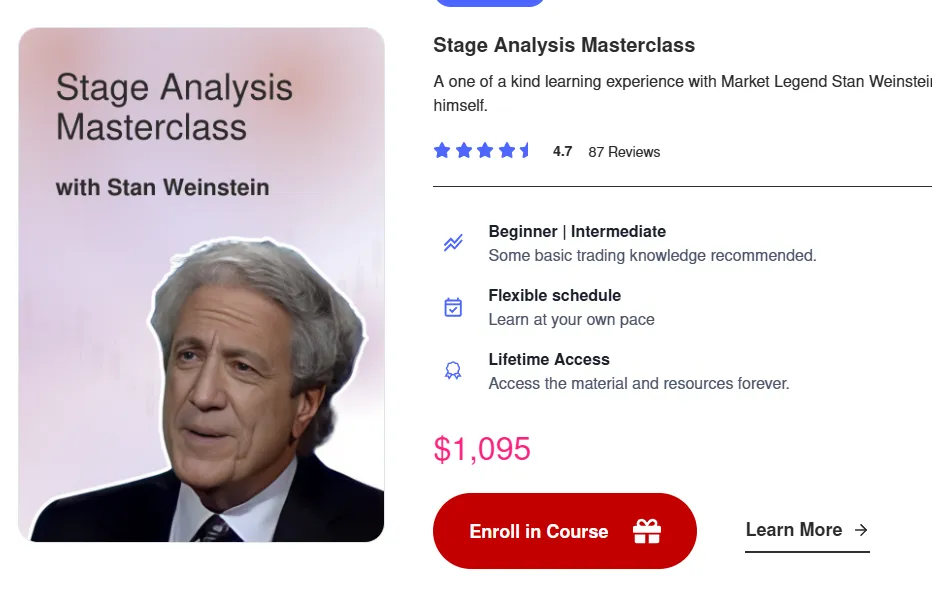932x604 pixels.
Task: Click the Stage Analysis Masterclass heading
Action: click(564, 45)
